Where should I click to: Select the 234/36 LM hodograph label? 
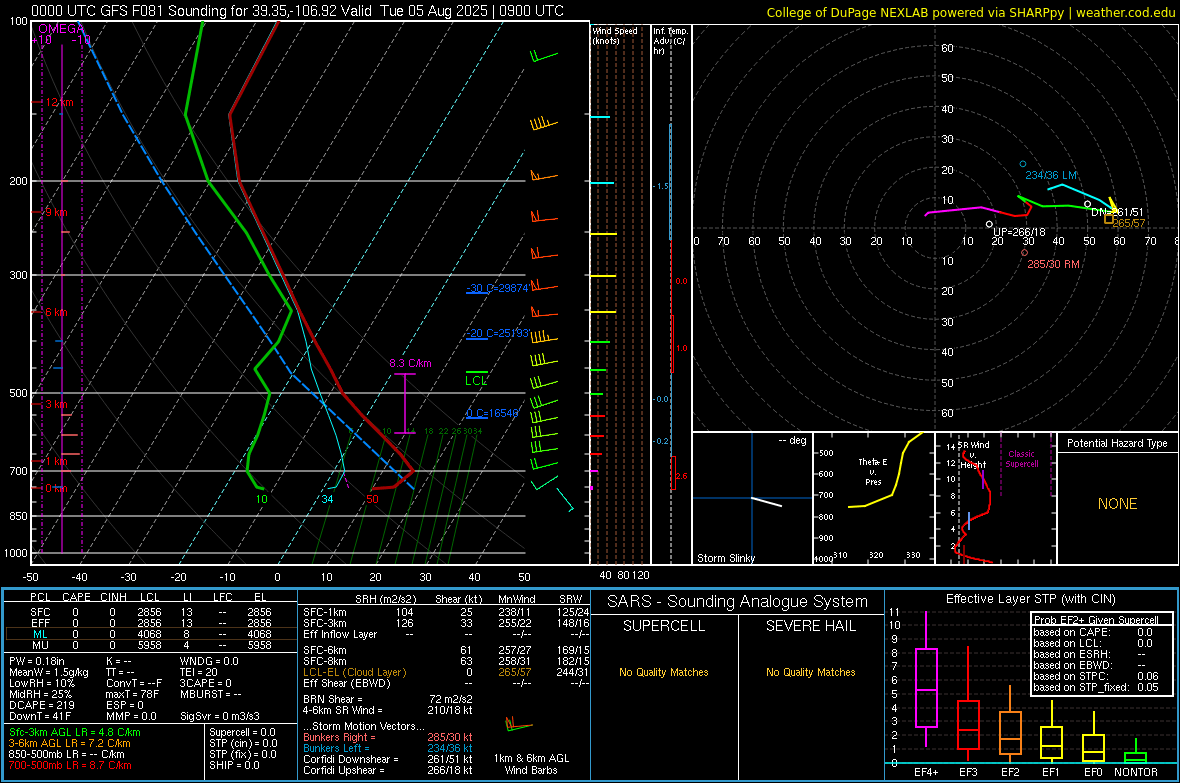click(1051, 175)
